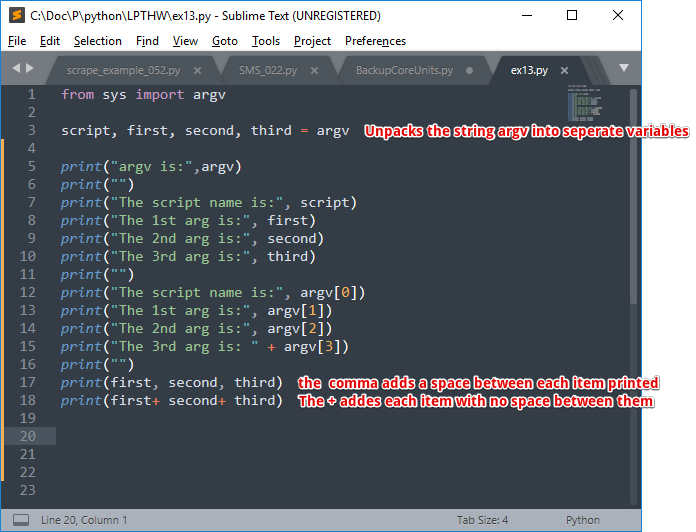The image size is (696, 532).
Task: Place cursor on empty line 20
Action: pyautogui.click(x=342, y=436)
